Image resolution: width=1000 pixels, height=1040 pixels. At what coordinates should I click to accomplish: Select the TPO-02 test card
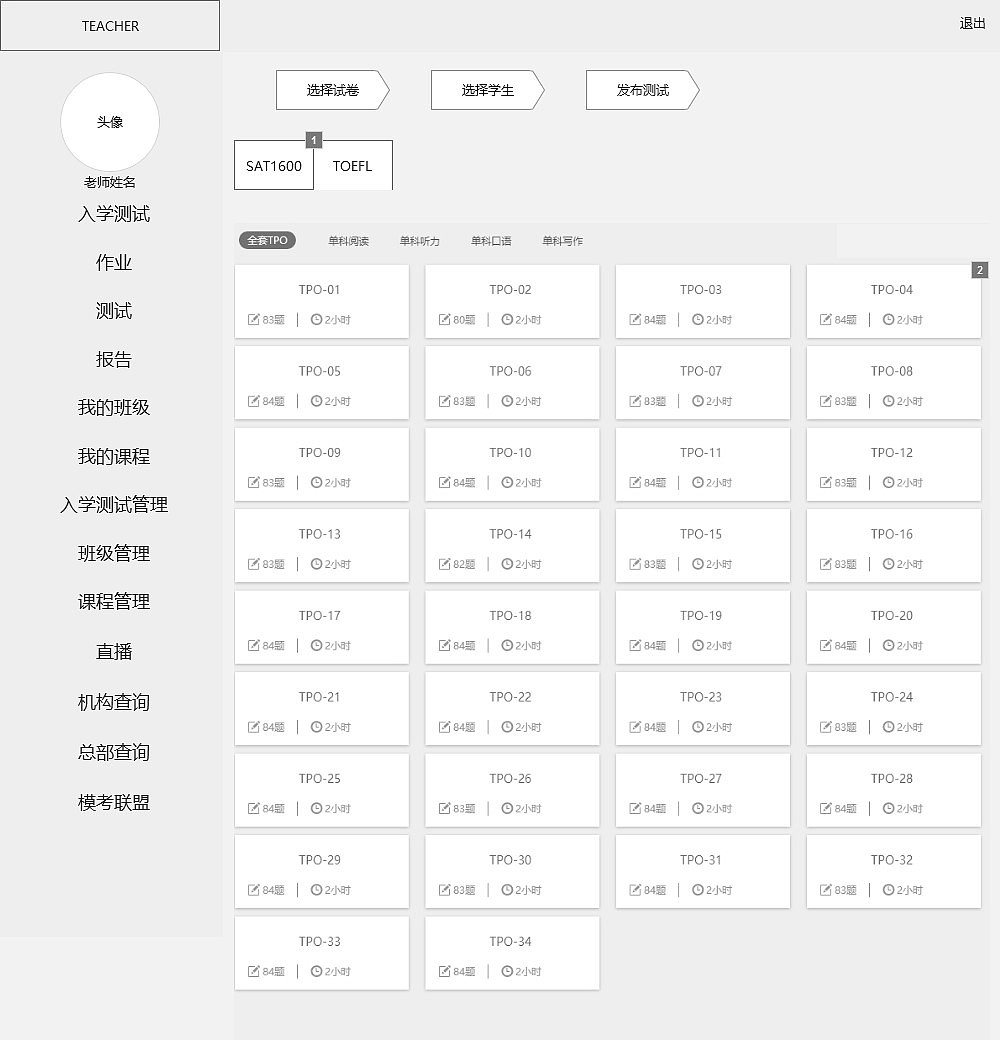[512, 301]
